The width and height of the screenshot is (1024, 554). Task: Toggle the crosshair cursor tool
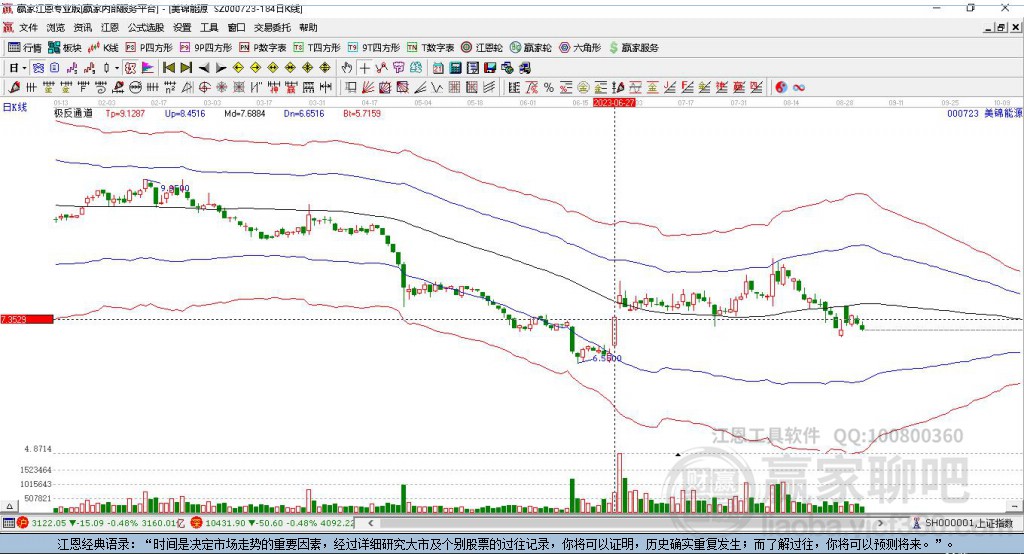[364, 68]
